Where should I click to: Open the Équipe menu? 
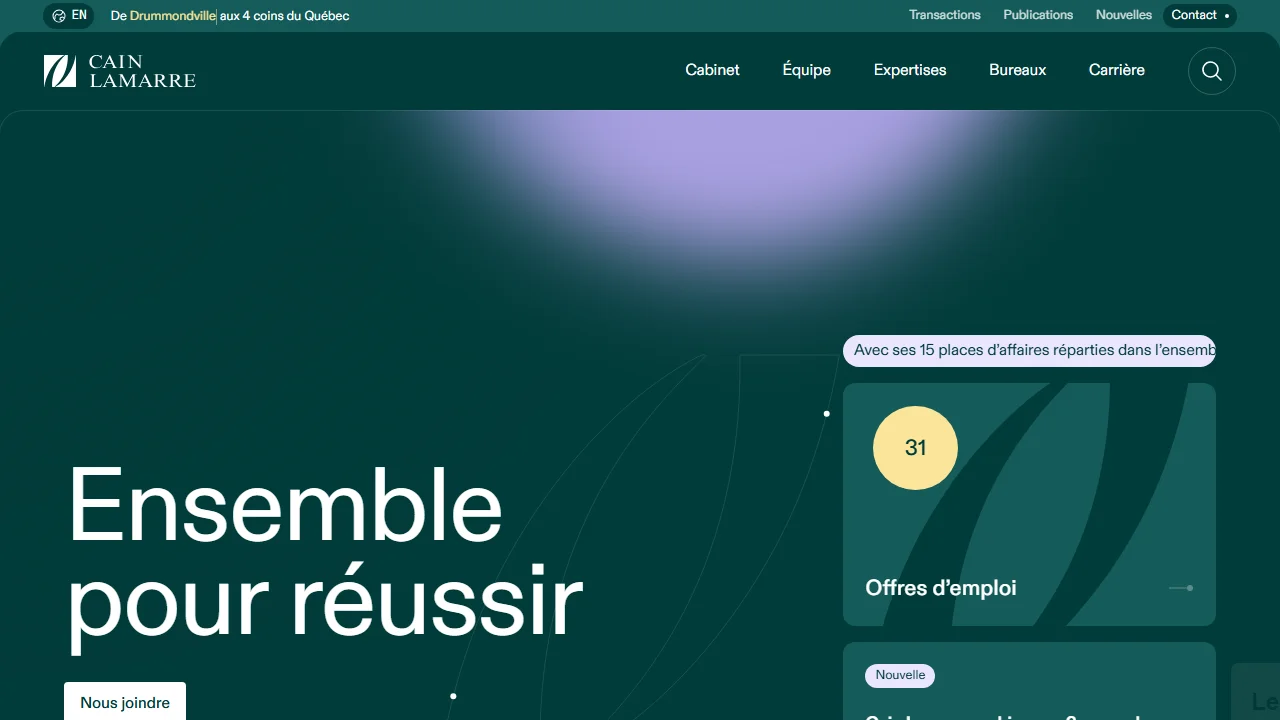807,70
